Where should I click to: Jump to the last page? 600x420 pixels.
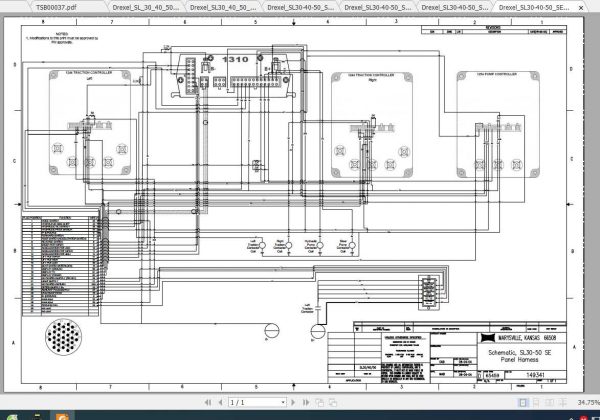pos(306,402)
